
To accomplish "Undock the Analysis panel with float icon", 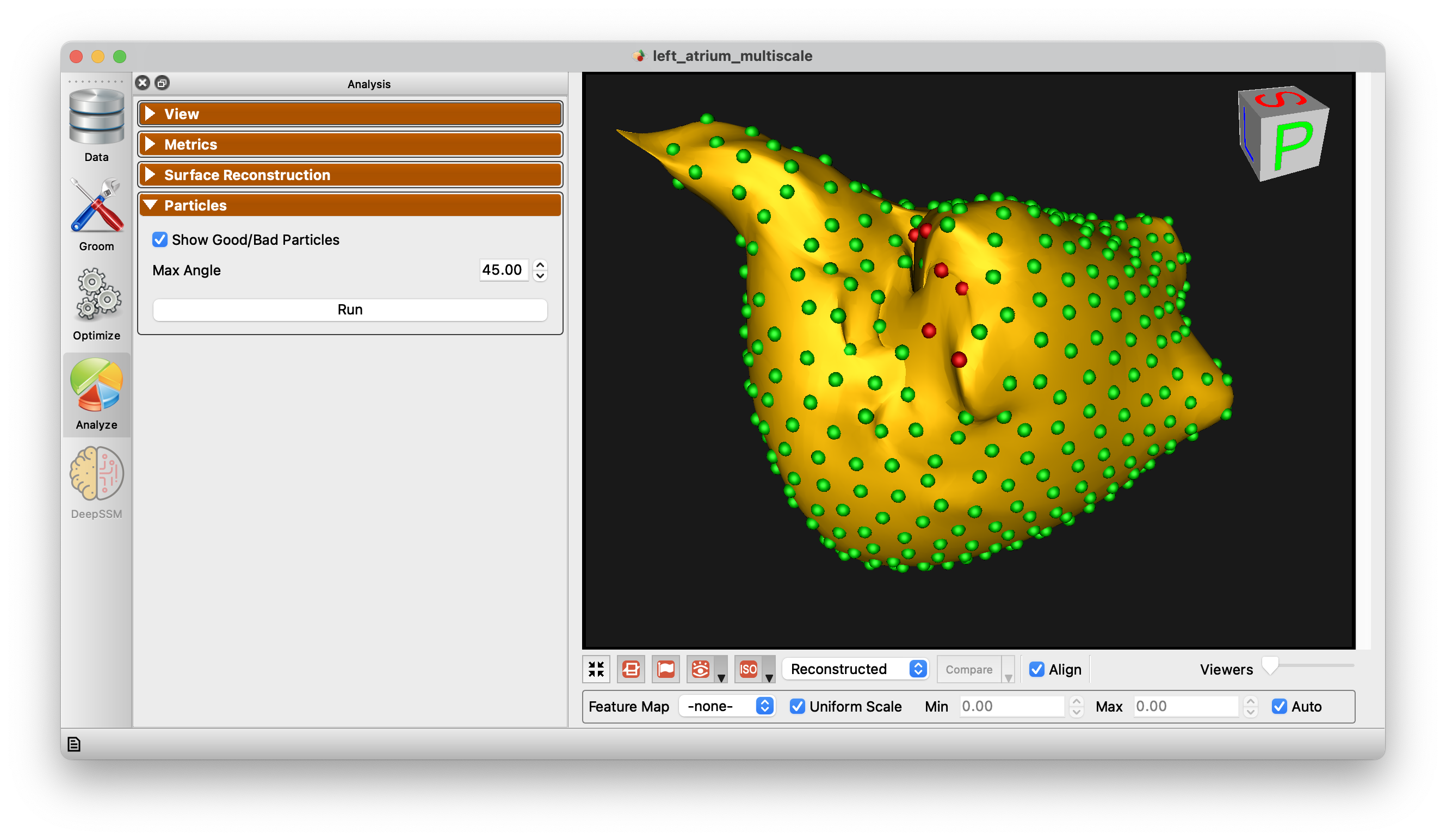I will coord(162,83).
